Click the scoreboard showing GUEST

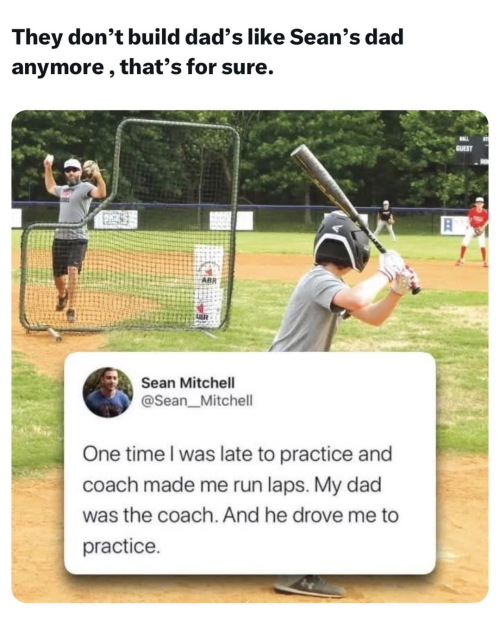point(472,150)
